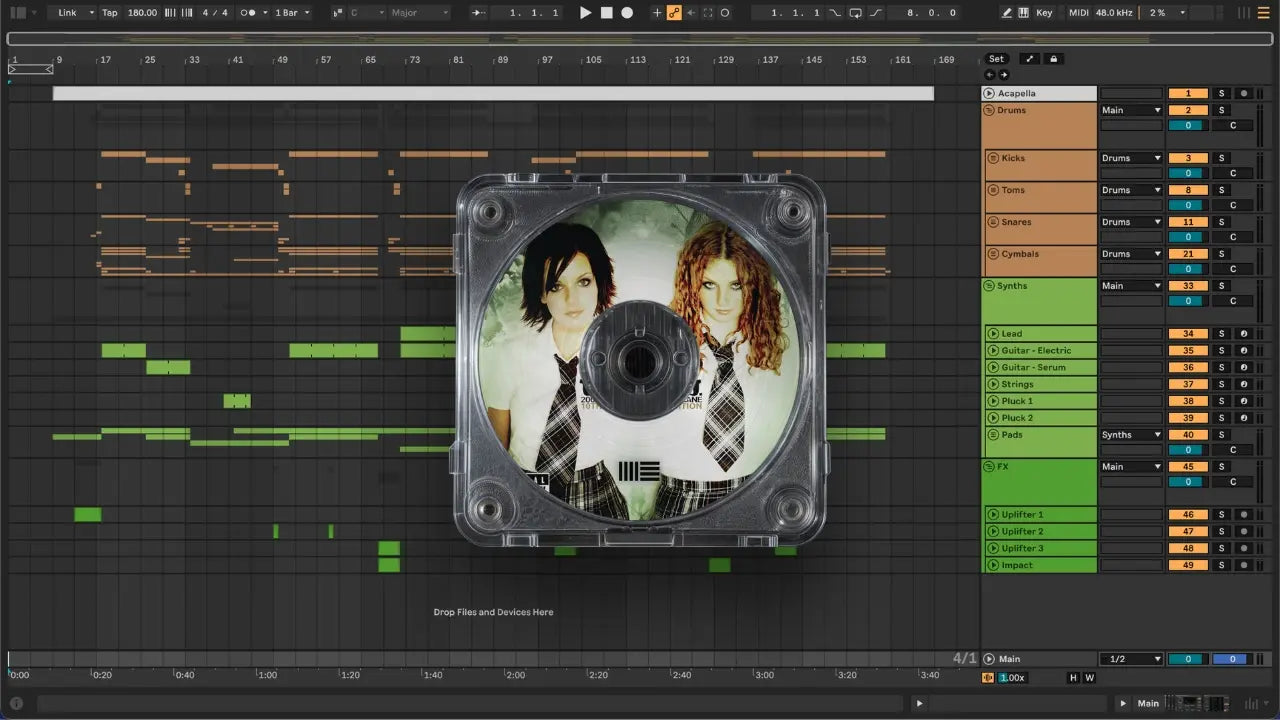Toggle the lock envelopes icon
Viewport: 1280px width, 720px height.
[x=1053, y=59]
